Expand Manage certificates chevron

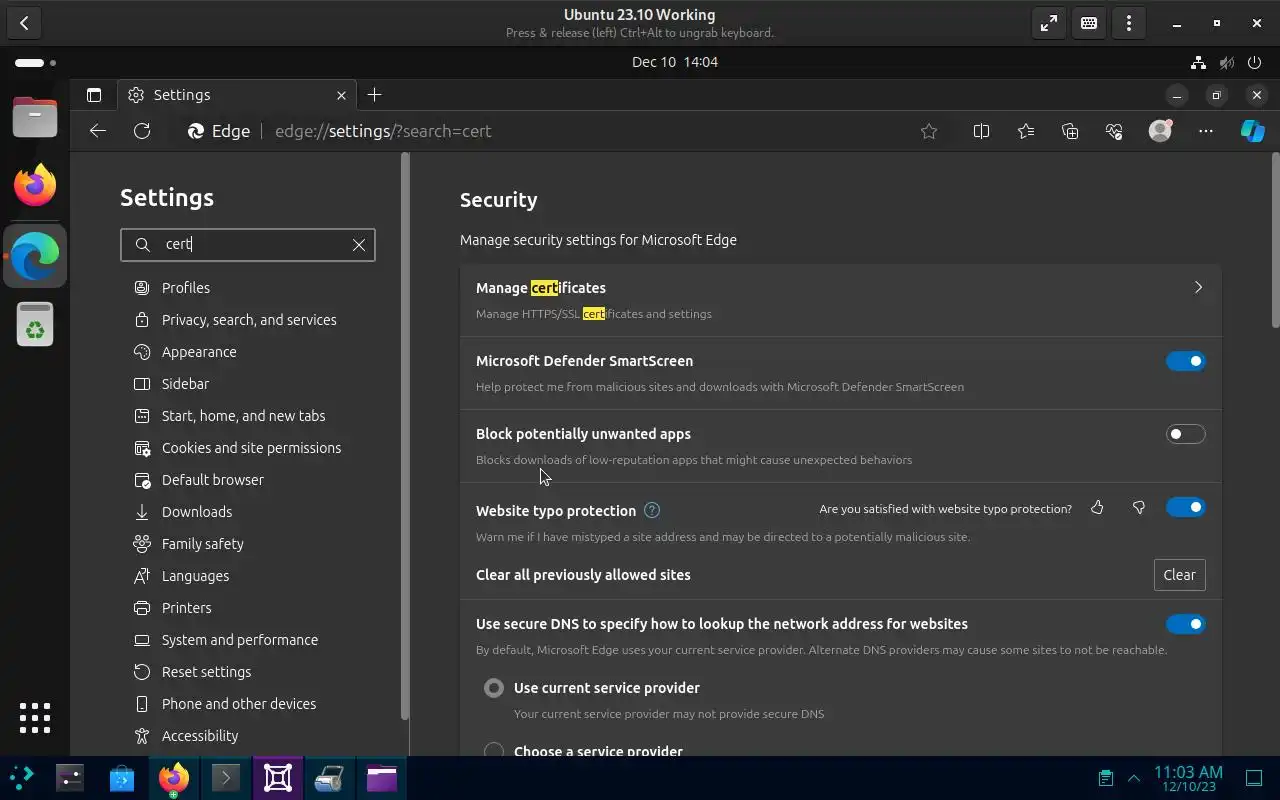pos(1198,287)
